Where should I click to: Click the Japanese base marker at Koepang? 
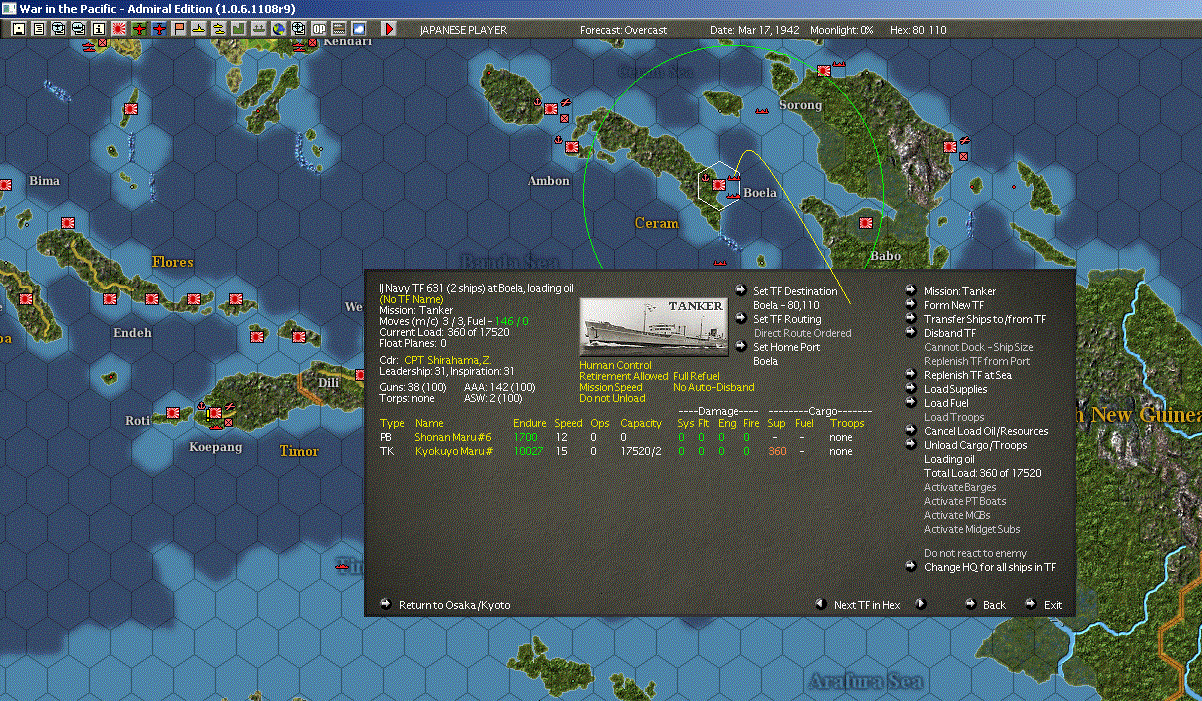coord(214,412)
